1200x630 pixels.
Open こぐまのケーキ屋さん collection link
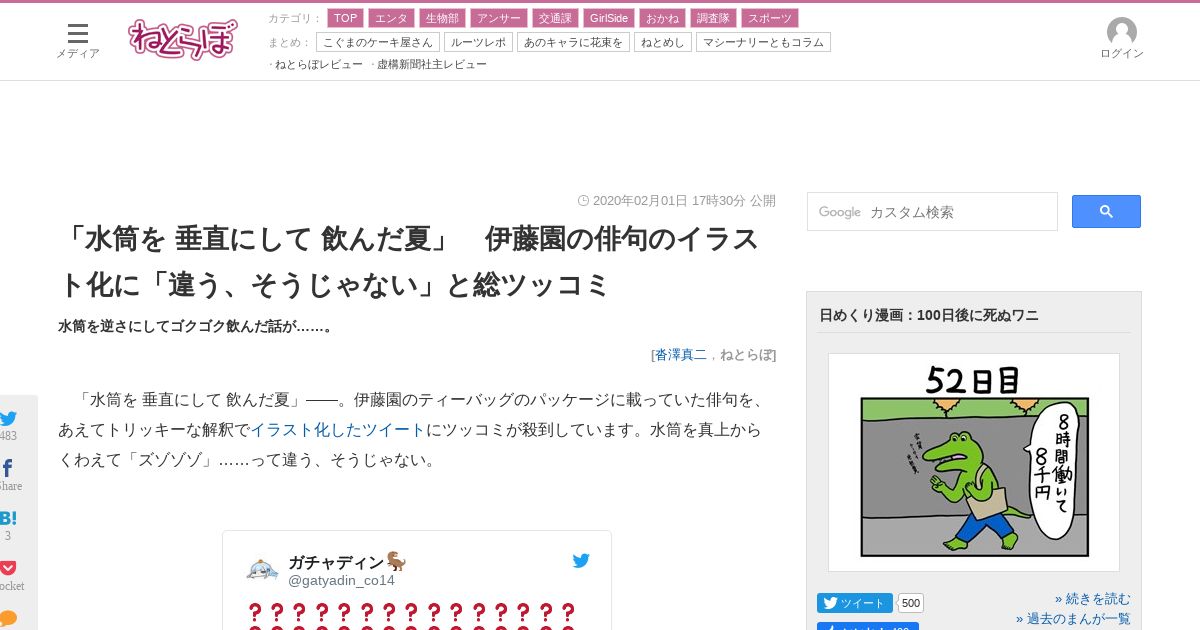(x=378, y=42)
